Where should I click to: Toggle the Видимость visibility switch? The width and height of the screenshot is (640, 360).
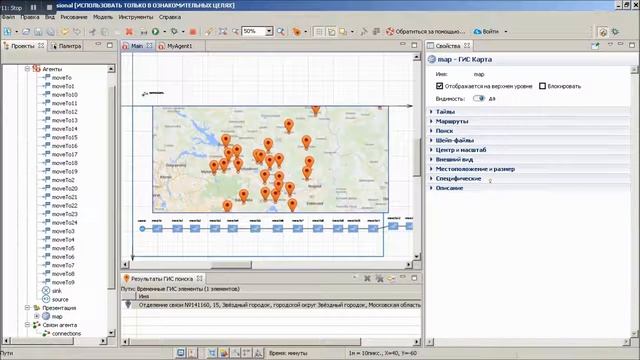click(x=479, y=98)
